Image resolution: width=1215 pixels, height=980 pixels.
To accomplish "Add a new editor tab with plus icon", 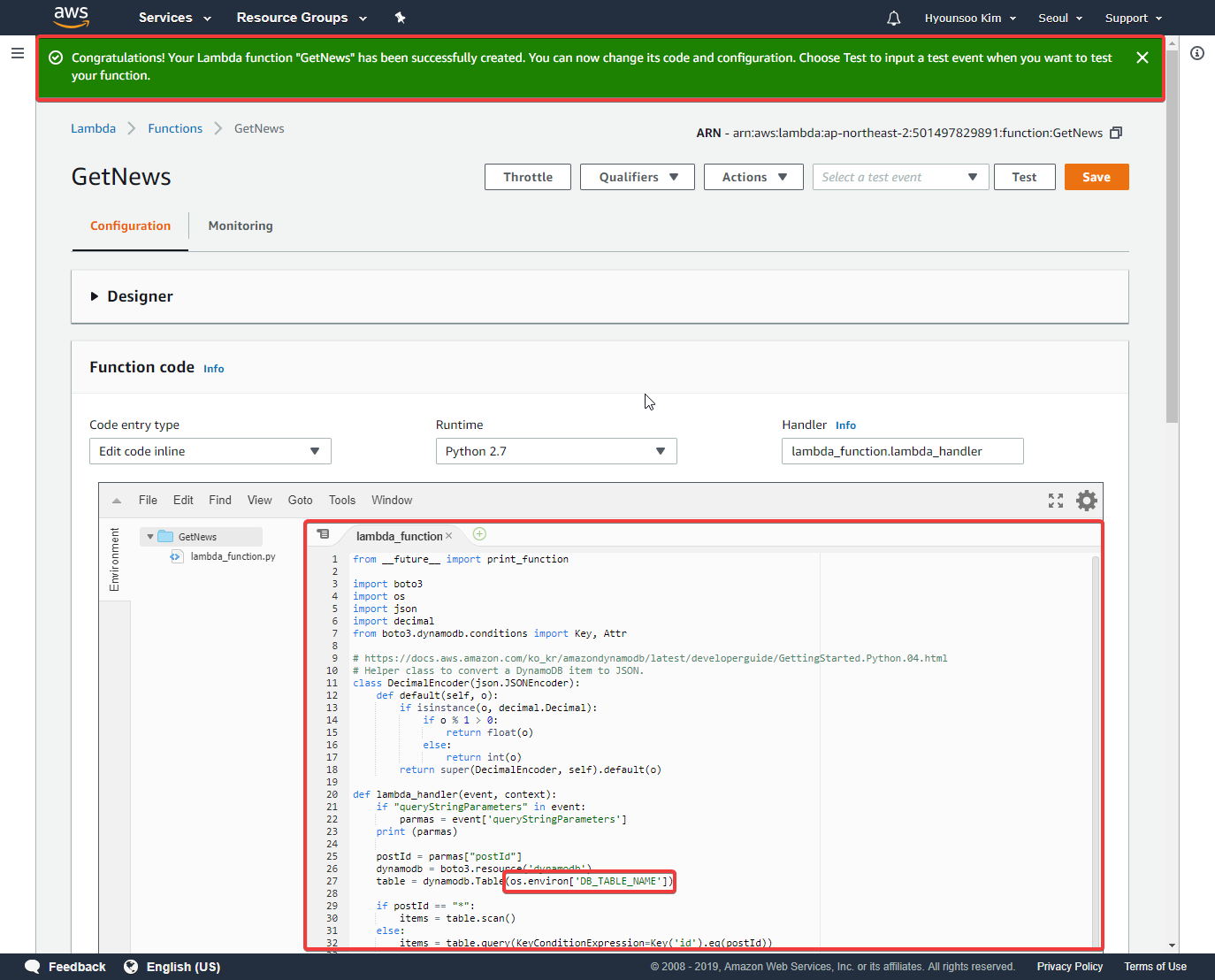I will coord(479,533).
